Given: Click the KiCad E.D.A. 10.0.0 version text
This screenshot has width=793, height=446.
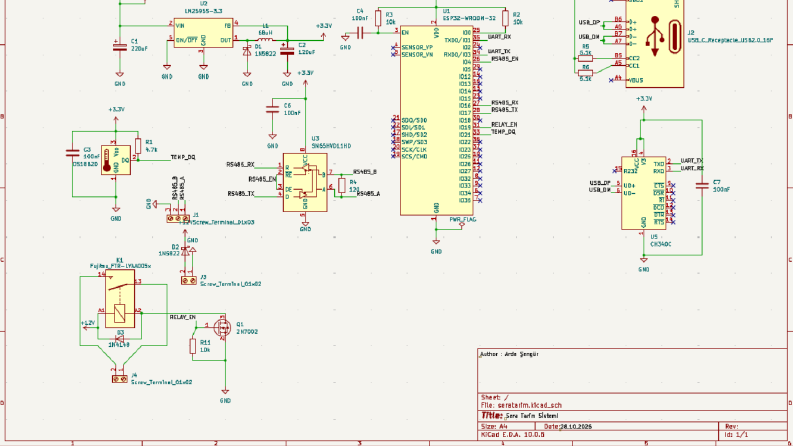Looking at the screenshot, I should coord(513,434).
